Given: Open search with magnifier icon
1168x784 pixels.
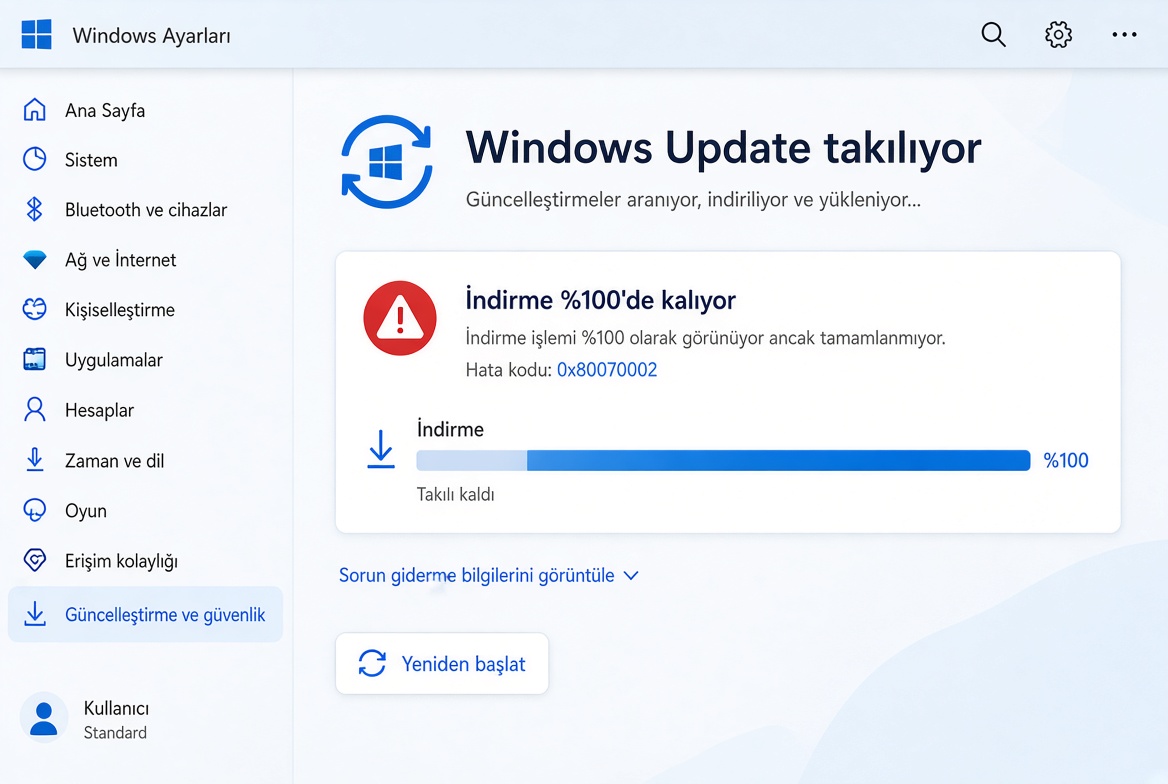Looking at the screenshot, I should 993,34.
